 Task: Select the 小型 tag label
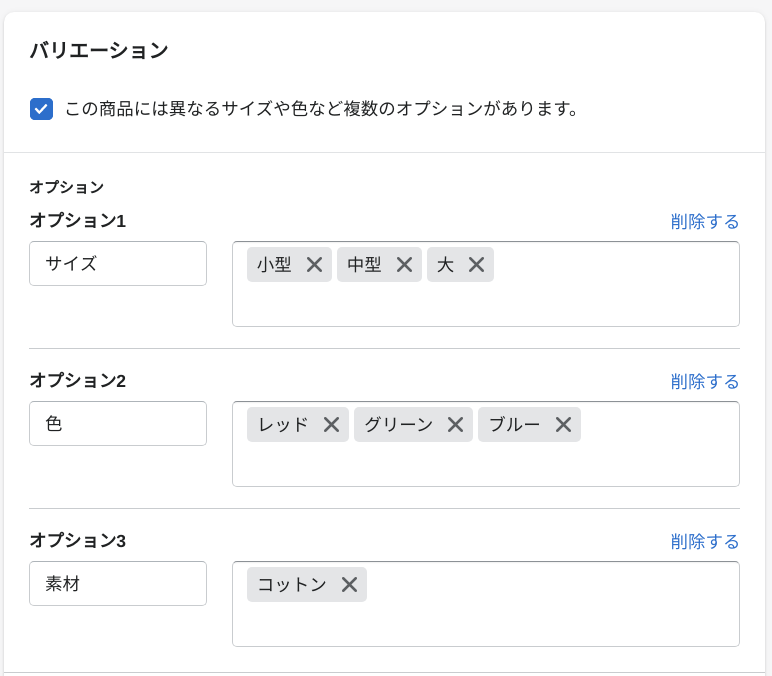[274, 265]
